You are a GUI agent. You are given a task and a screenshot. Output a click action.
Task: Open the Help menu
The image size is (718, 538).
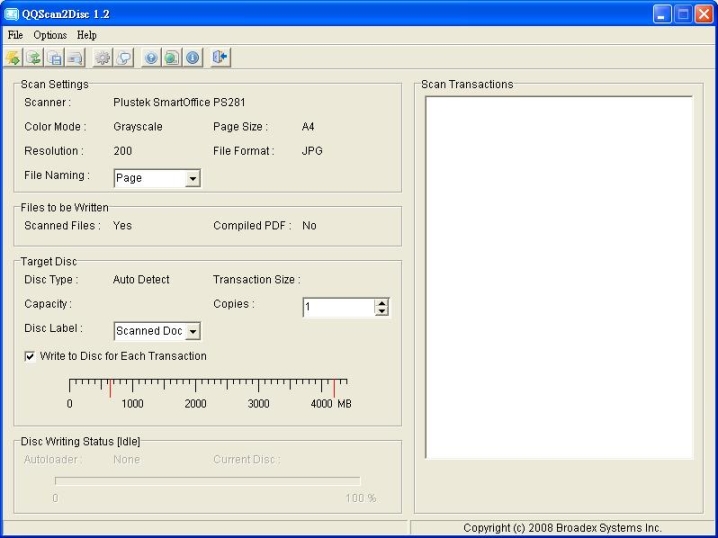[x=87, y=35]
